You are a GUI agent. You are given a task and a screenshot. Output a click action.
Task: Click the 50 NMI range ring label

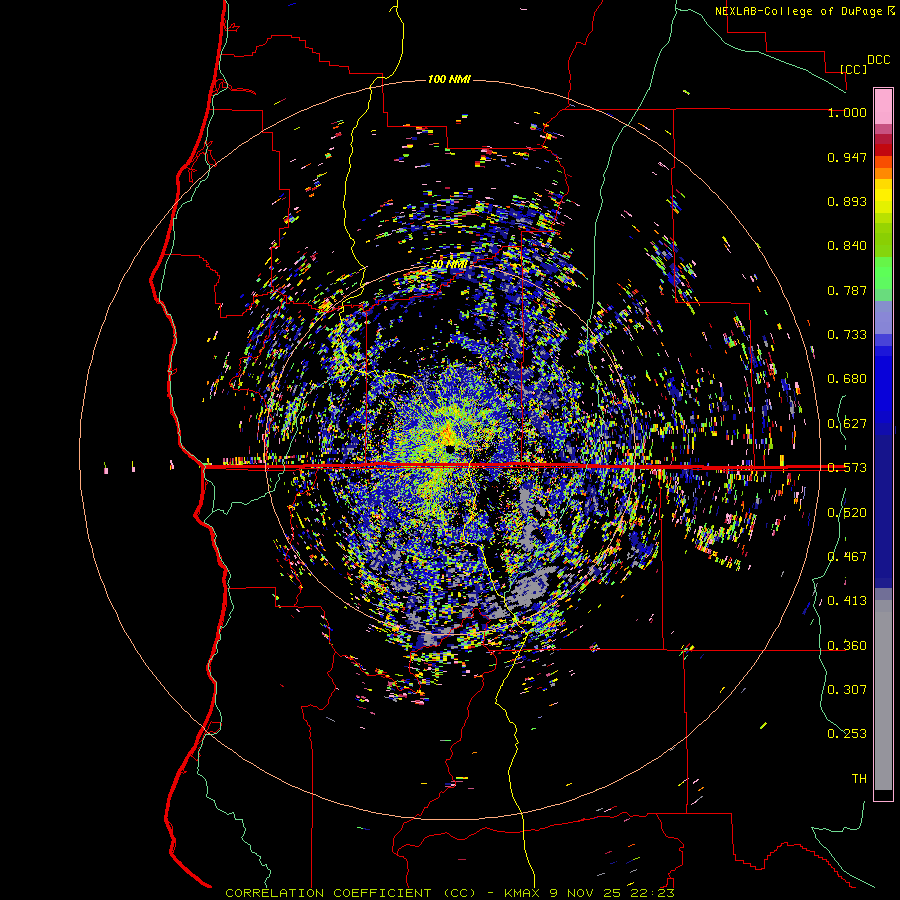pos(449,265)
